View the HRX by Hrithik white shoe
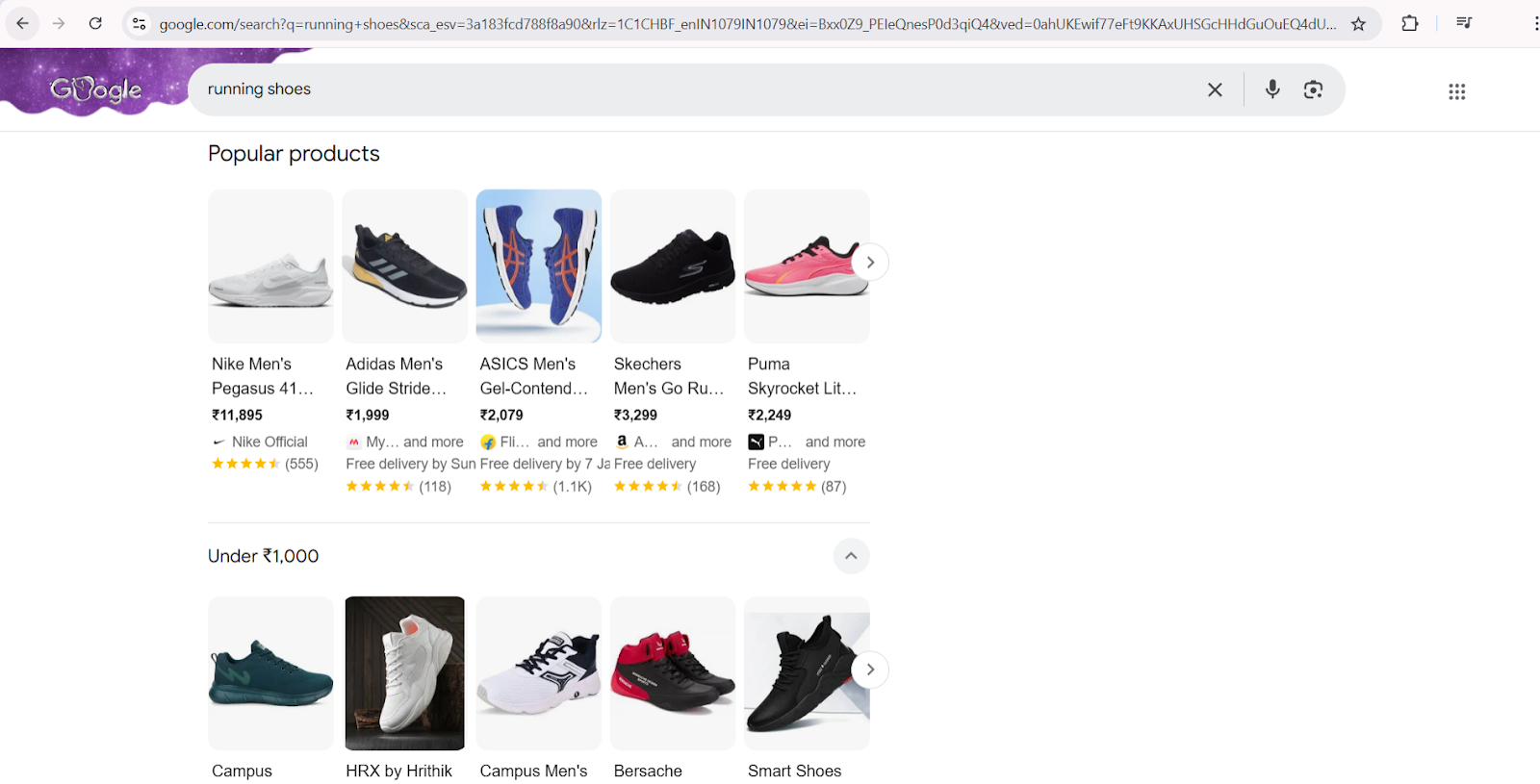This screenshot has width=1540, height=784. click(x=405, y=673)
